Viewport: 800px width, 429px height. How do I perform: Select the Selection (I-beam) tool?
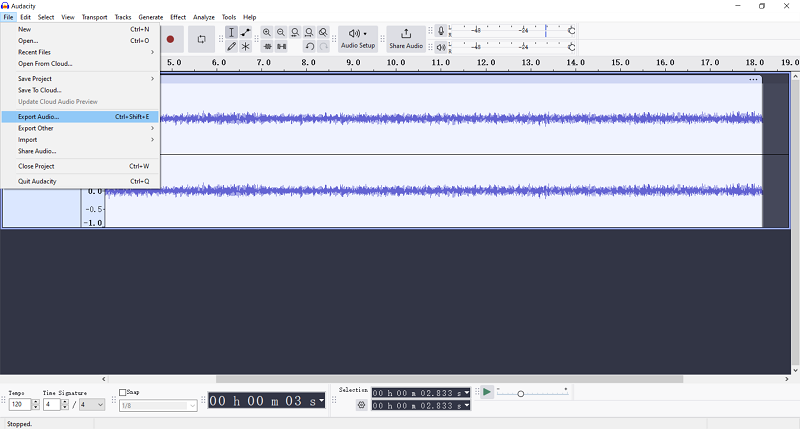[x=231, y=32]
